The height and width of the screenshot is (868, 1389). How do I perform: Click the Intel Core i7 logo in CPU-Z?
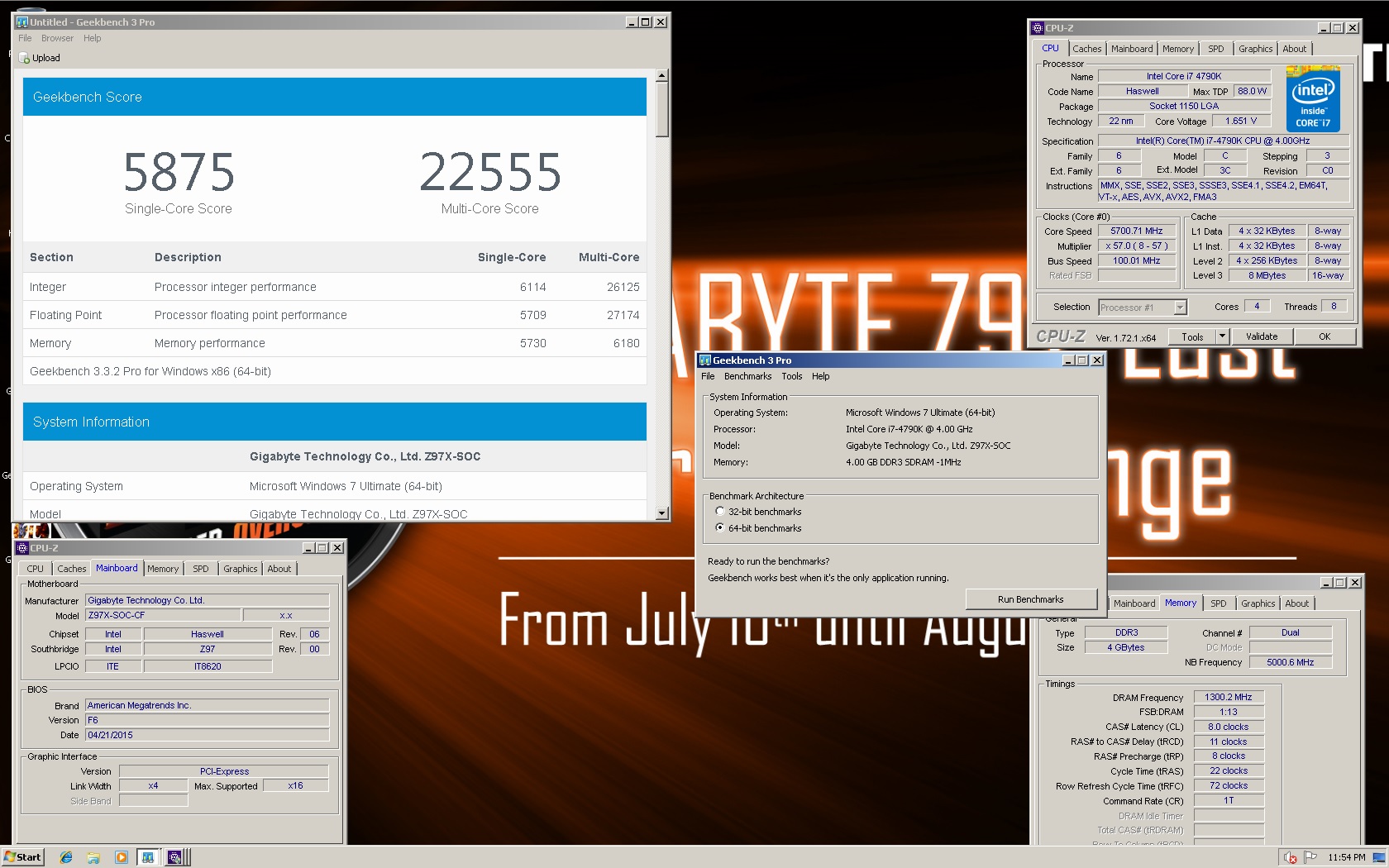[x=1313, y=99]
